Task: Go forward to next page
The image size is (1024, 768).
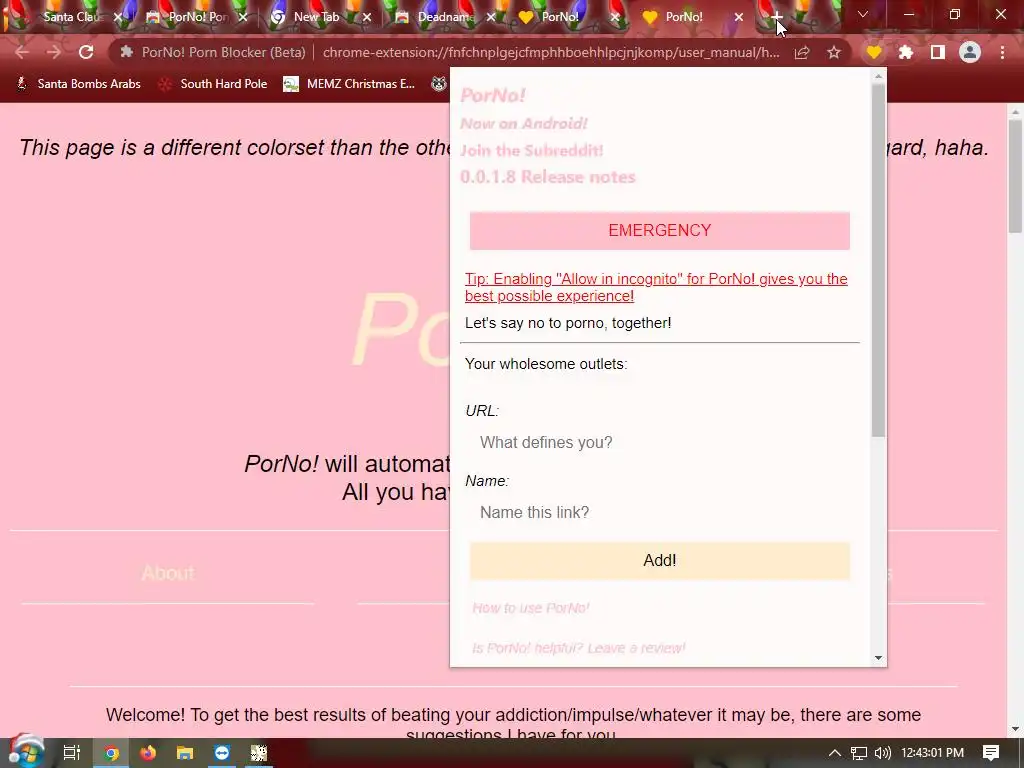Action: (54, 52)
